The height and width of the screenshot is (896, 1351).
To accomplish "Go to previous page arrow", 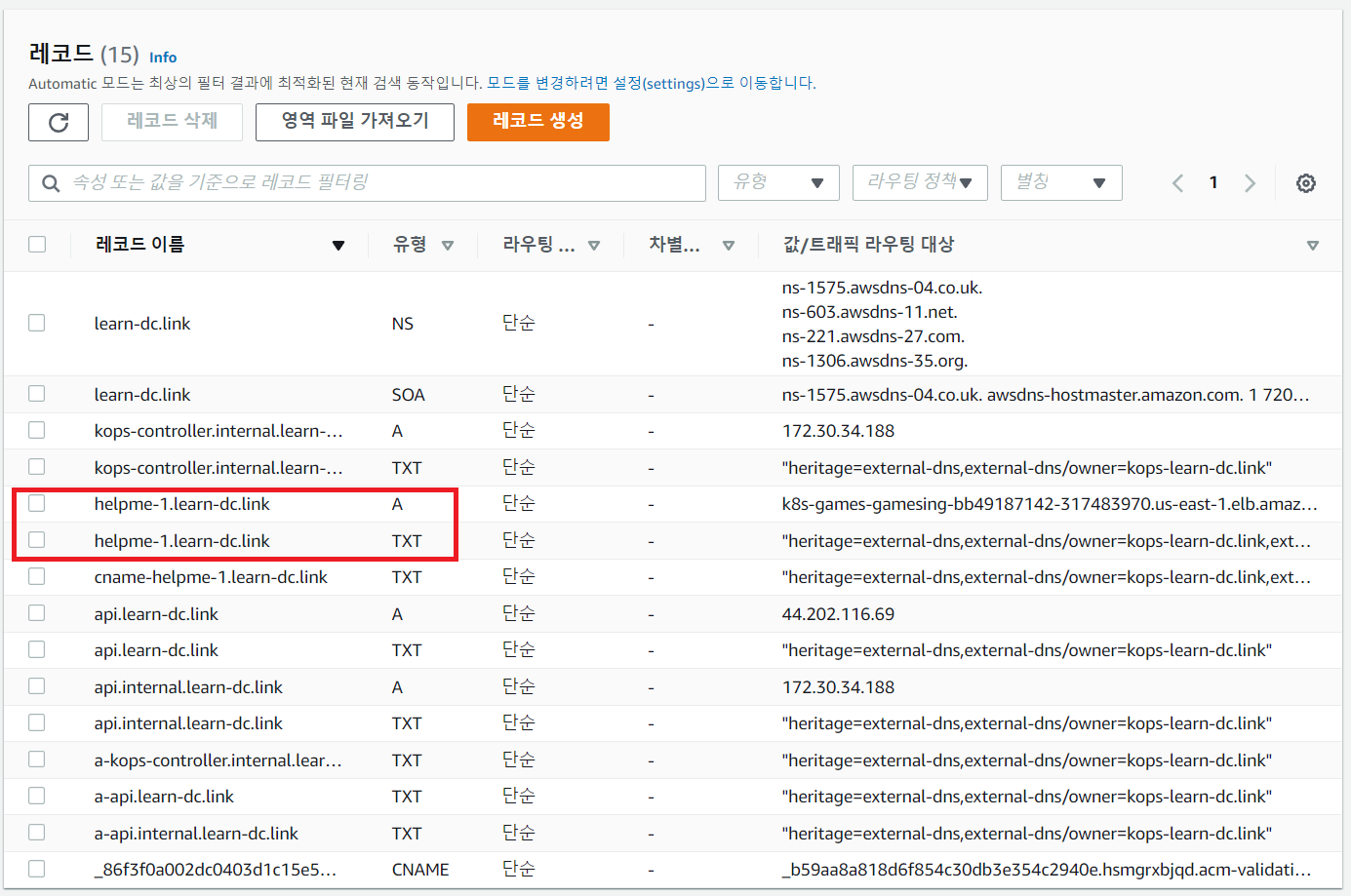I will pyautogui.click(x=1177, y=183).
